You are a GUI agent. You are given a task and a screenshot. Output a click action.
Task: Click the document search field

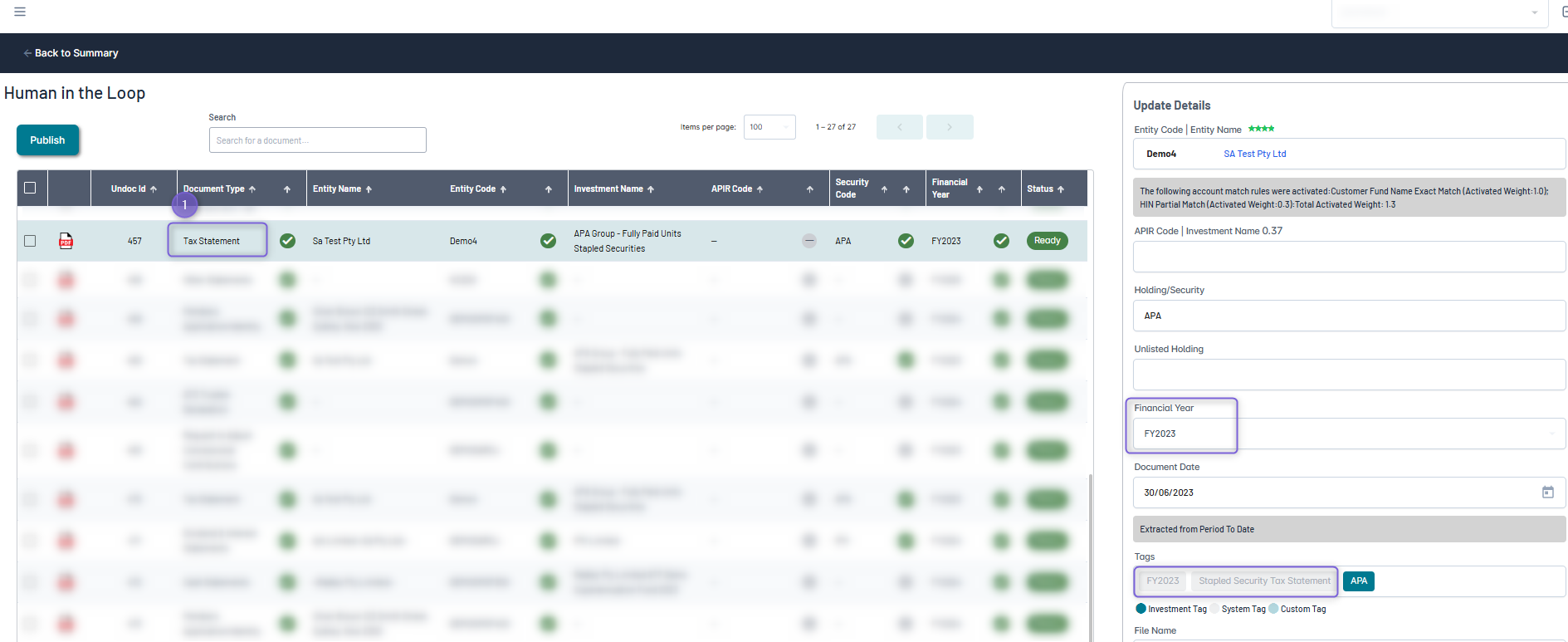[317, 140]
